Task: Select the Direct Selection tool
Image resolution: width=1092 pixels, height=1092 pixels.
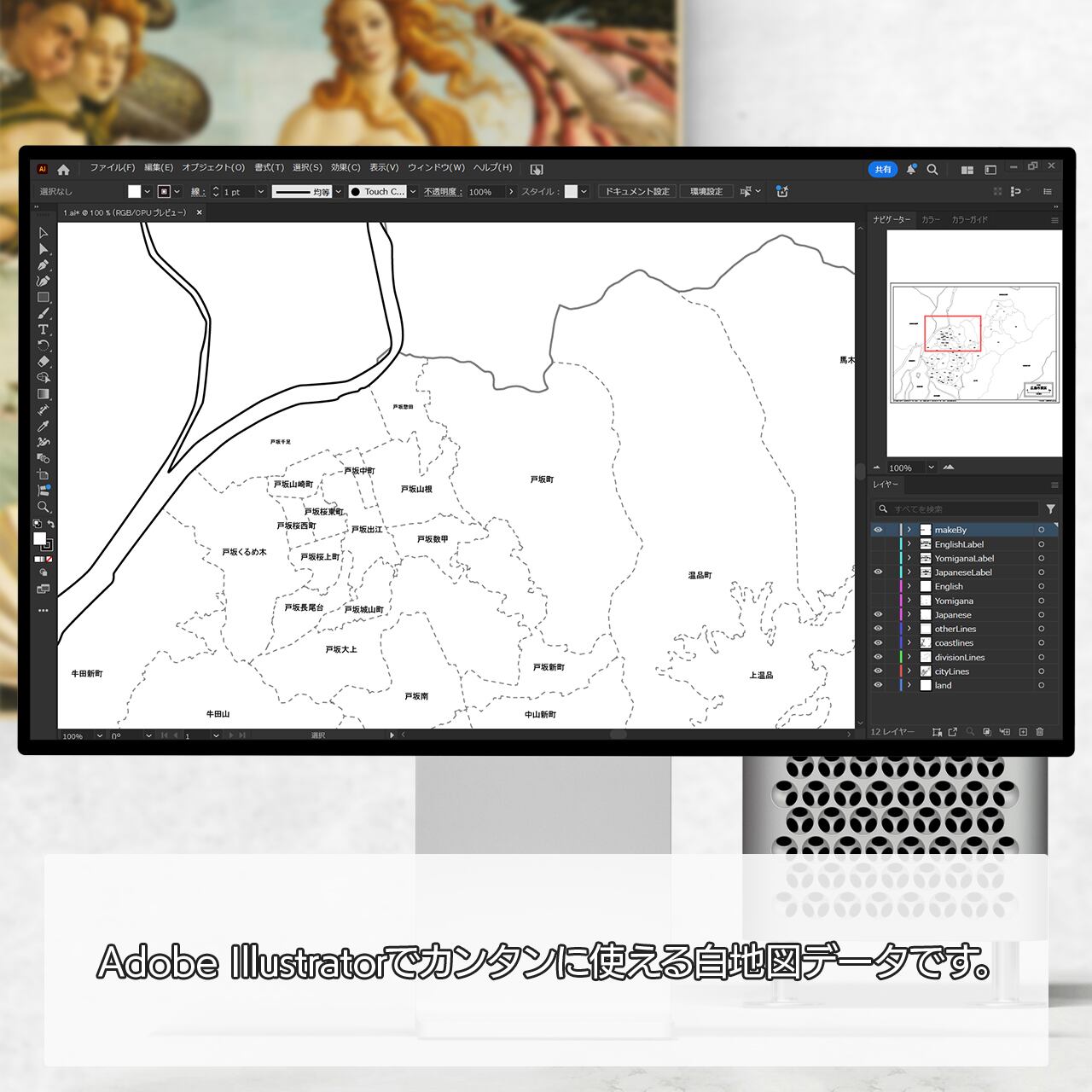Action: (43, 249)
